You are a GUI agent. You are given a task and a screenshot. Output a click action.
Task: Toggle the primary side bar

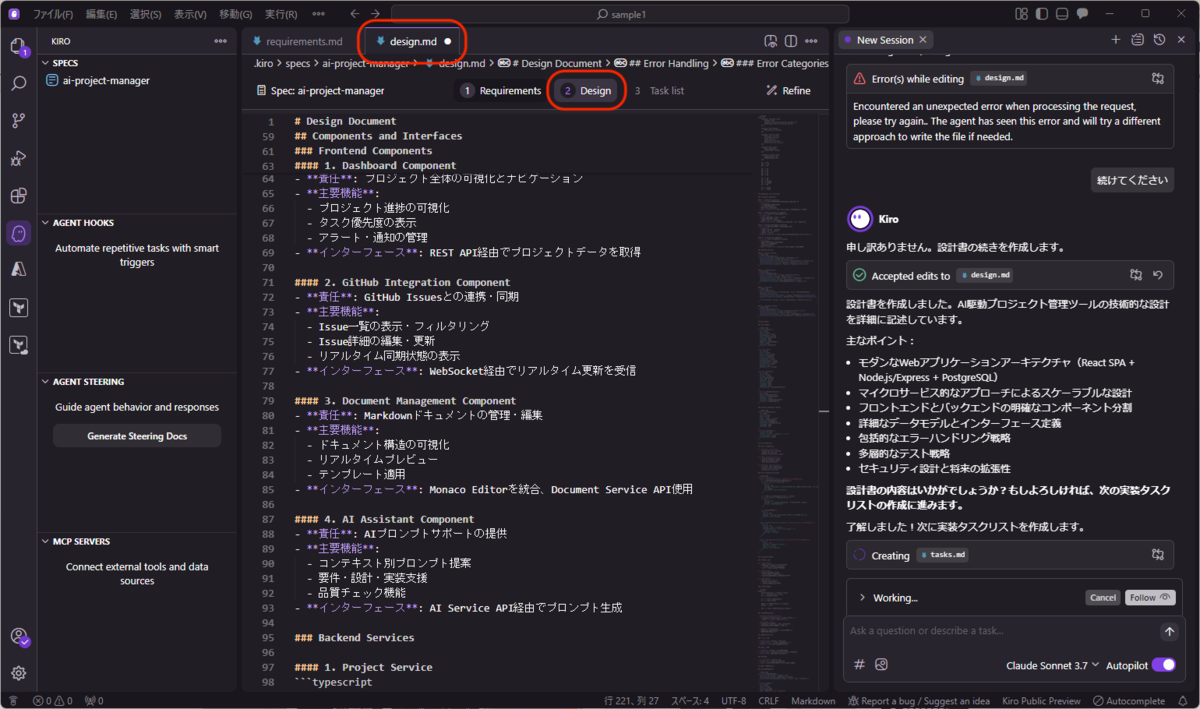click(1041, 14)
